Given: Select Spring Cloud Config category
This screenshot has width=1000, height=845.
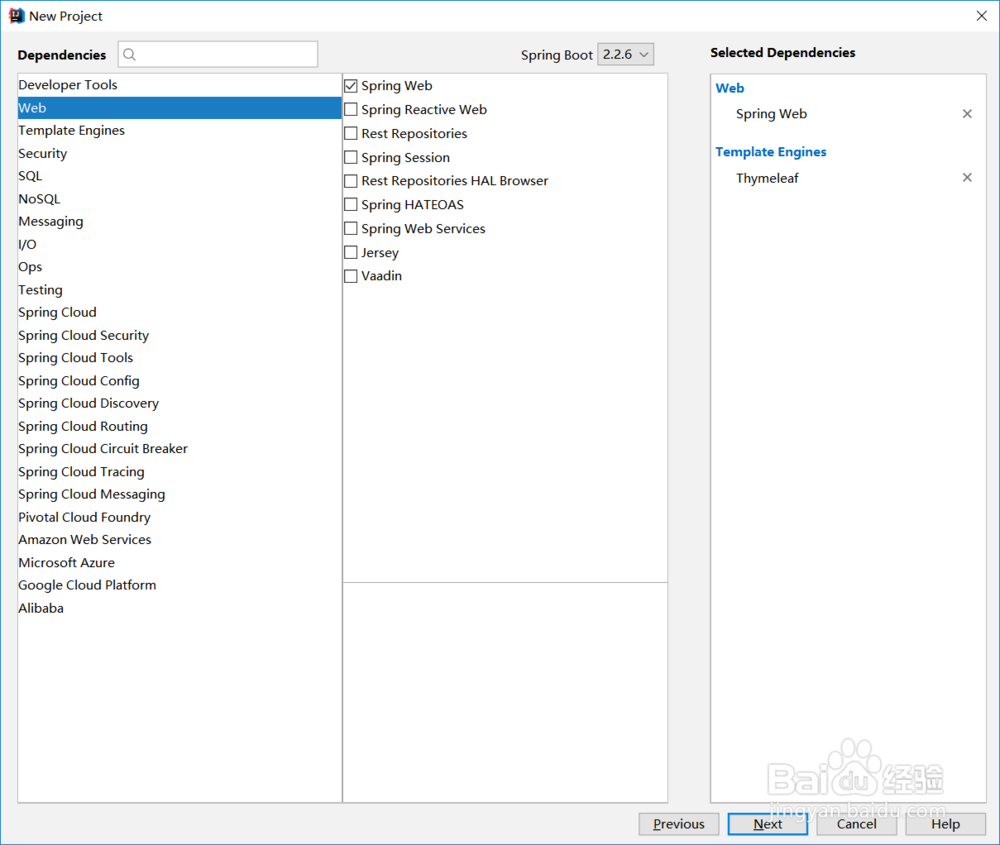Looking at the screenshot, I should pos(180,381).
